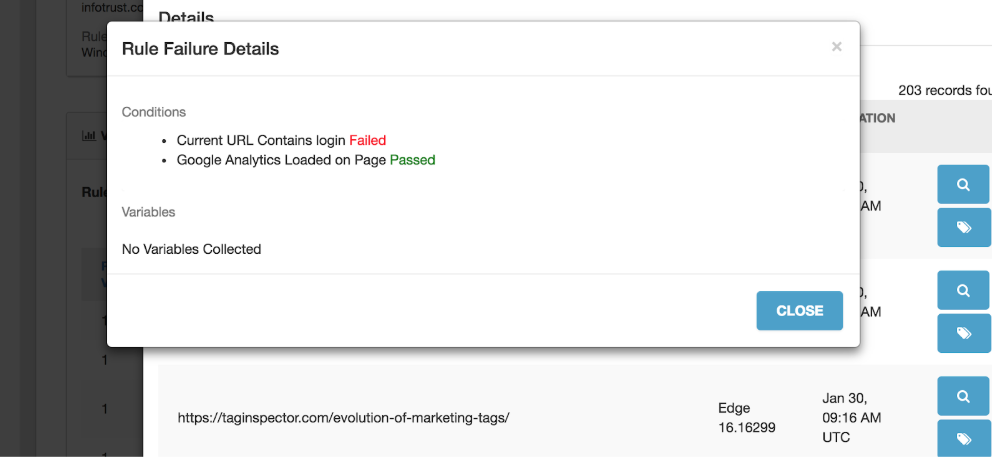Click the Edge 16.16299 browser cell
Image resolution: width=992 pixels, height=458 pixels.
(x=747, y=418)
